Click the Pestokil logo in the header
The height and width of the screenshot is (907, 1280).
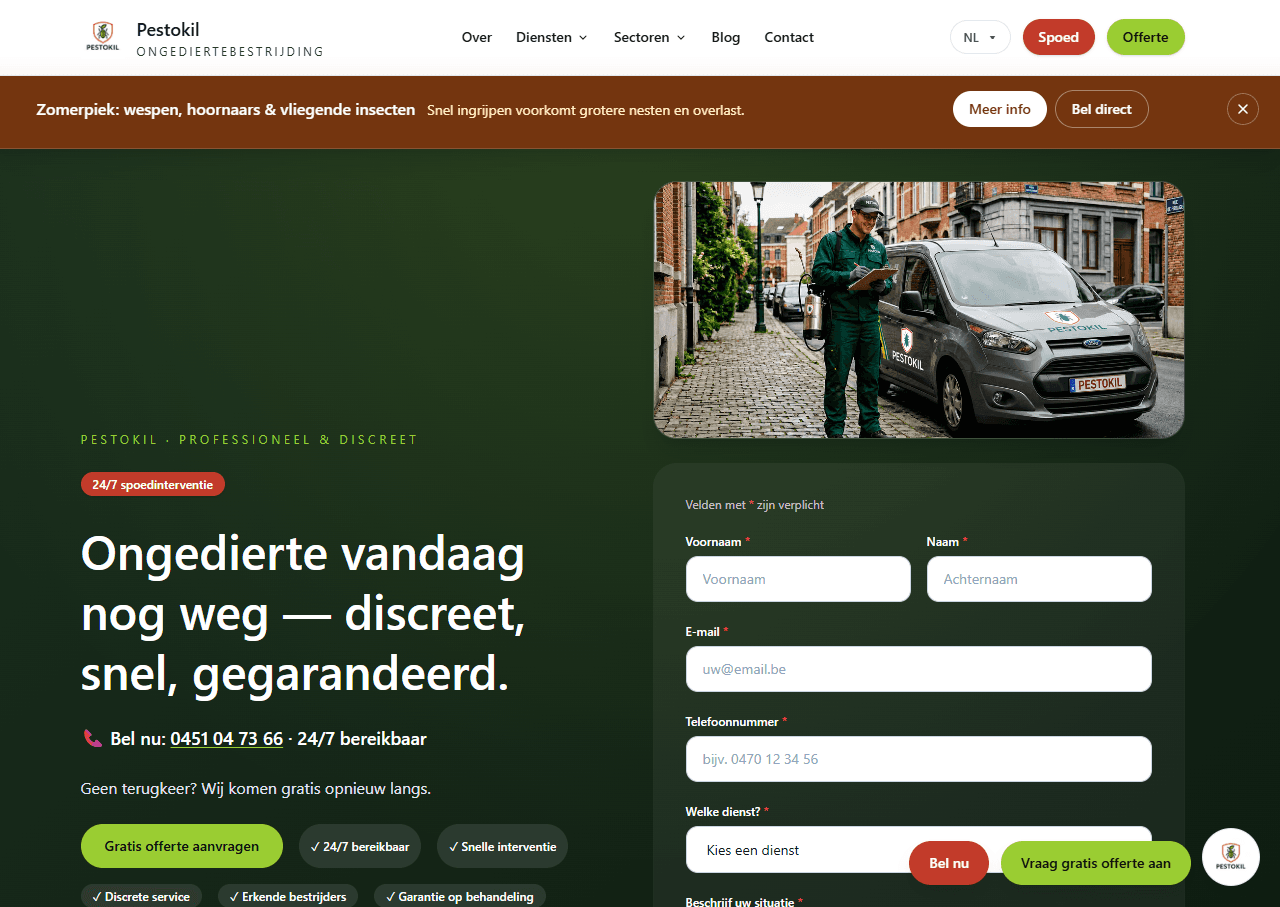102,37
